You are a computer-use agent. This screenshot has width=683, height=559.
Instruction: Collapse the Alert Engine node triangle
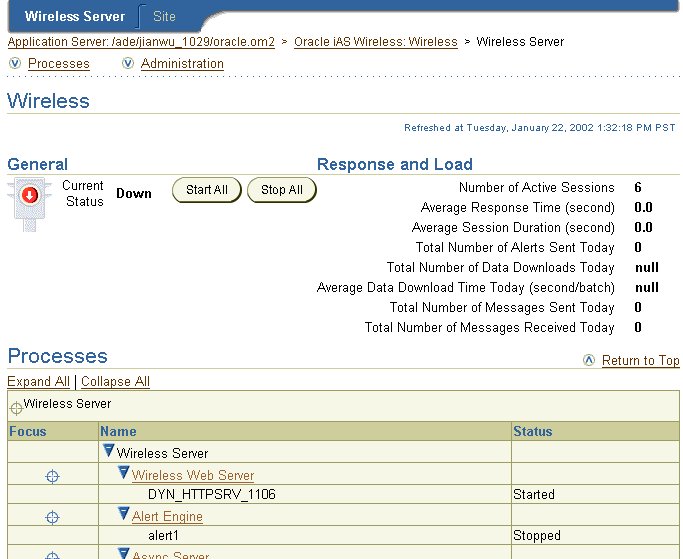(124, 513)
